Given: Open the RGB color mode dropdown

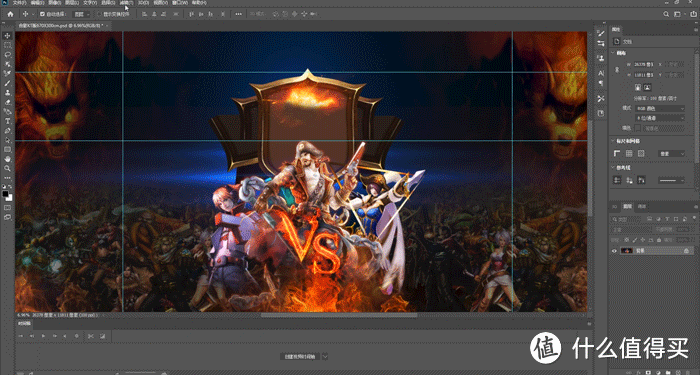Looking at the screenshot, I should 660,108.
